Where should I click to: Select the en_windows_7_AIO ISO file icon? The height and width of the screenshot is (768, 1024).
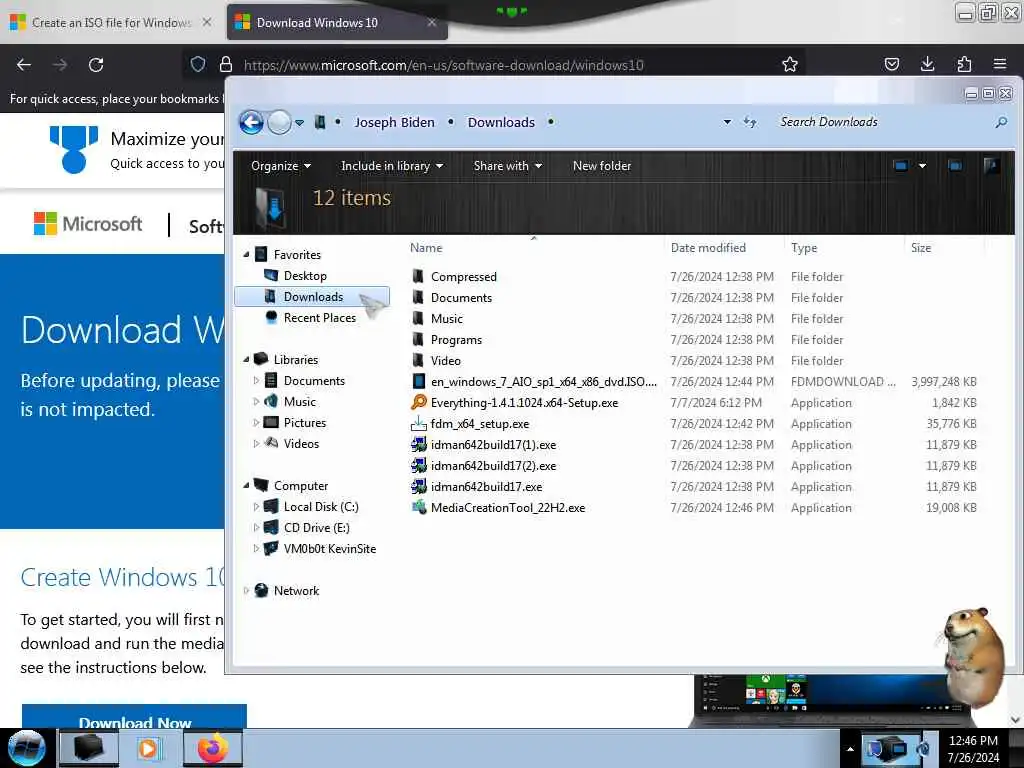coord(419,381)
